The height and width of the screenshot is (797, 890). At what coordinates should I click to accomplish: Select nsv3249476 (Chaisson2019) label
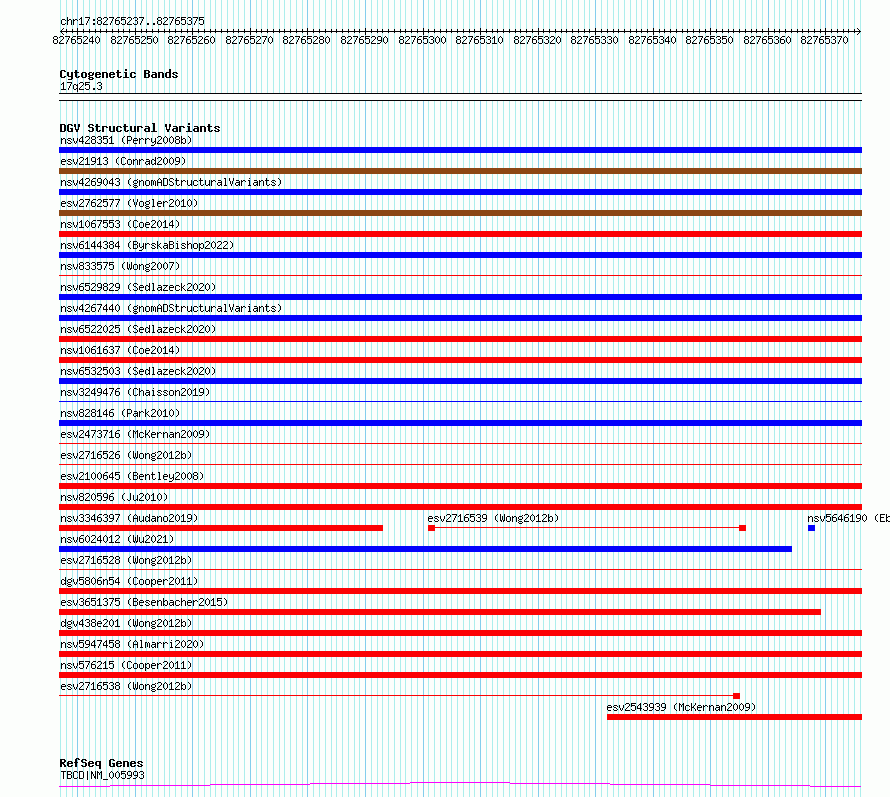click(x=135, y=392)
